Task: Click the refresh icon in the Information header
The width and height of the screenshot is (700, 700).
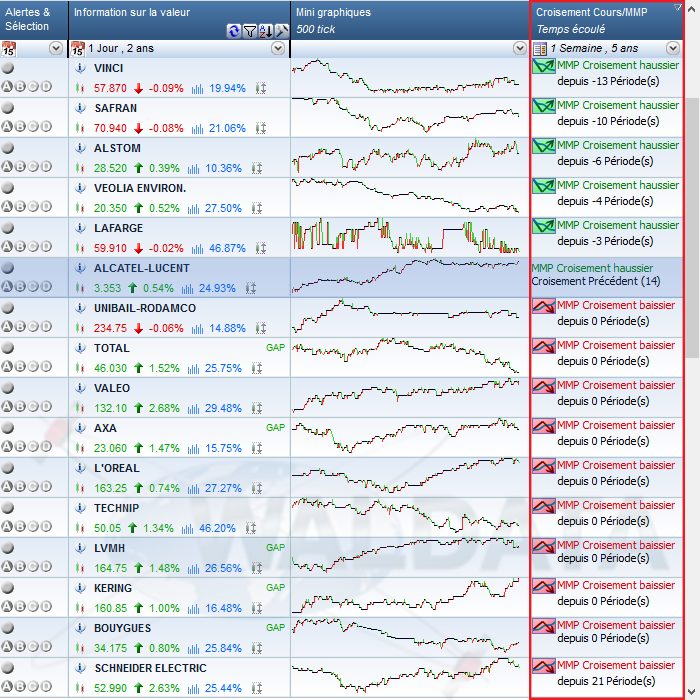Action: click(x=233, y=30)
